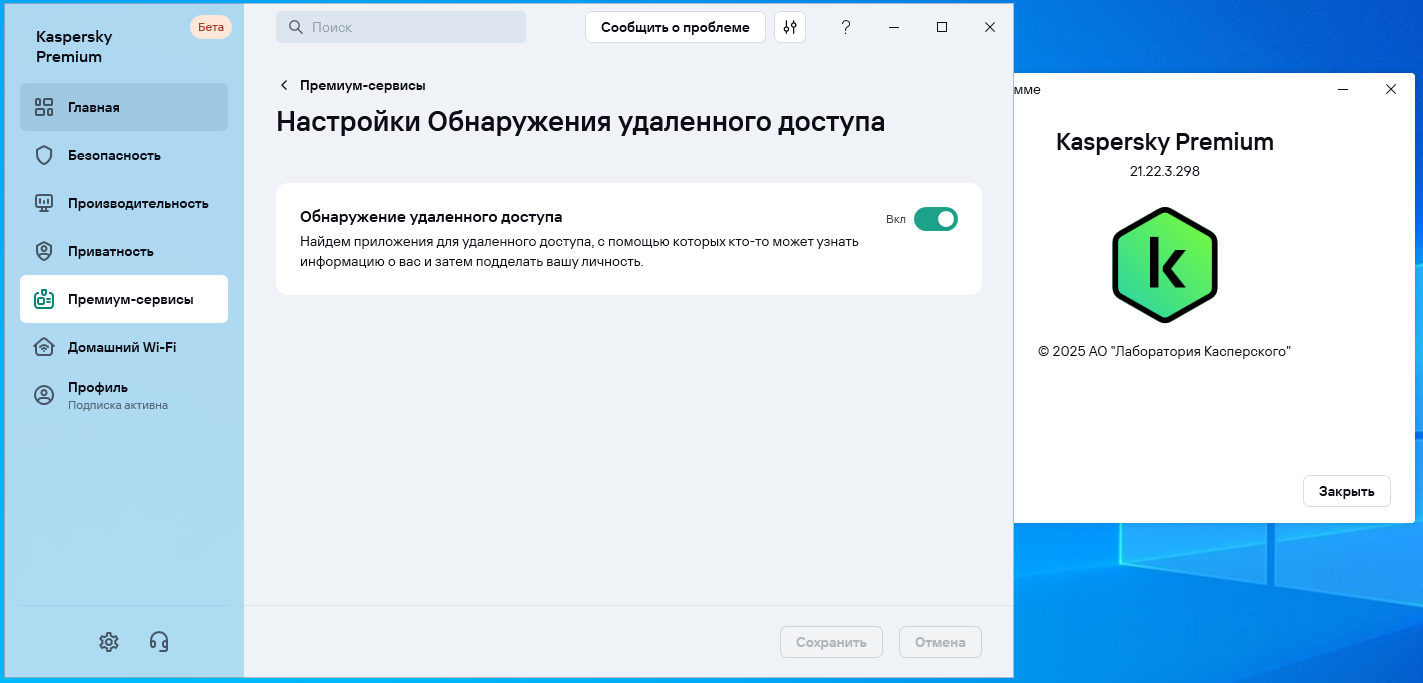Click Kaspersky Premium name in sidebar

tap(74, 46)
